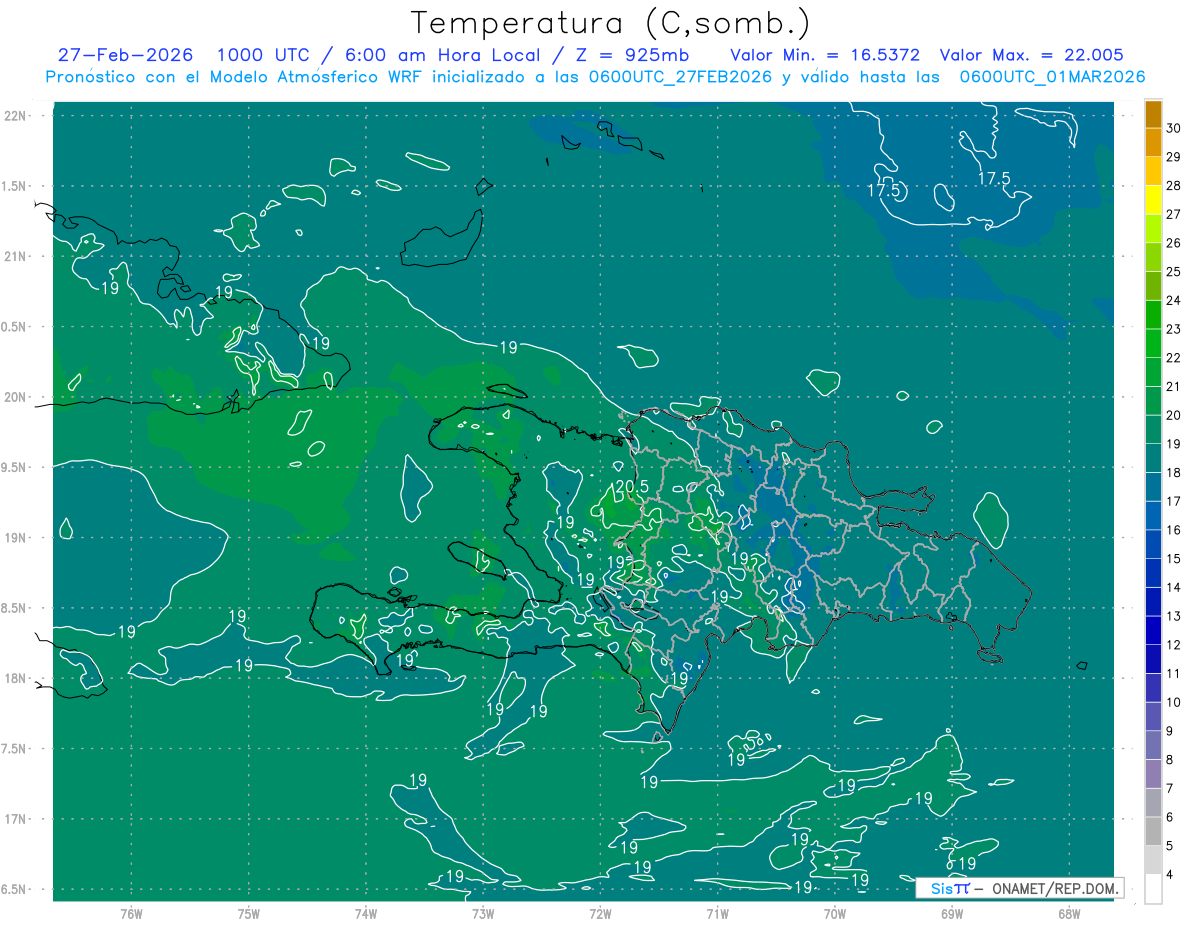Click the "SisTT" logo text
1200x927 pixels.
coord(950,888)
